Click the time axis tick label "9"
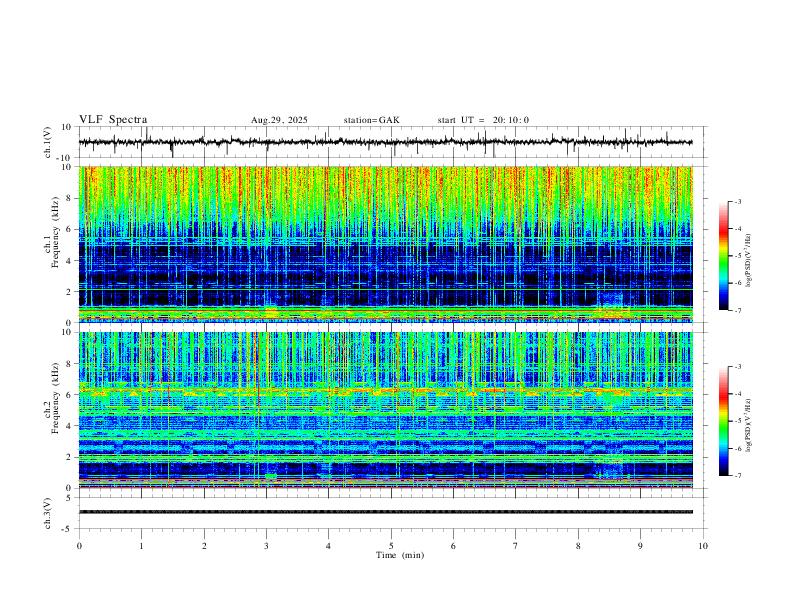 640,546
